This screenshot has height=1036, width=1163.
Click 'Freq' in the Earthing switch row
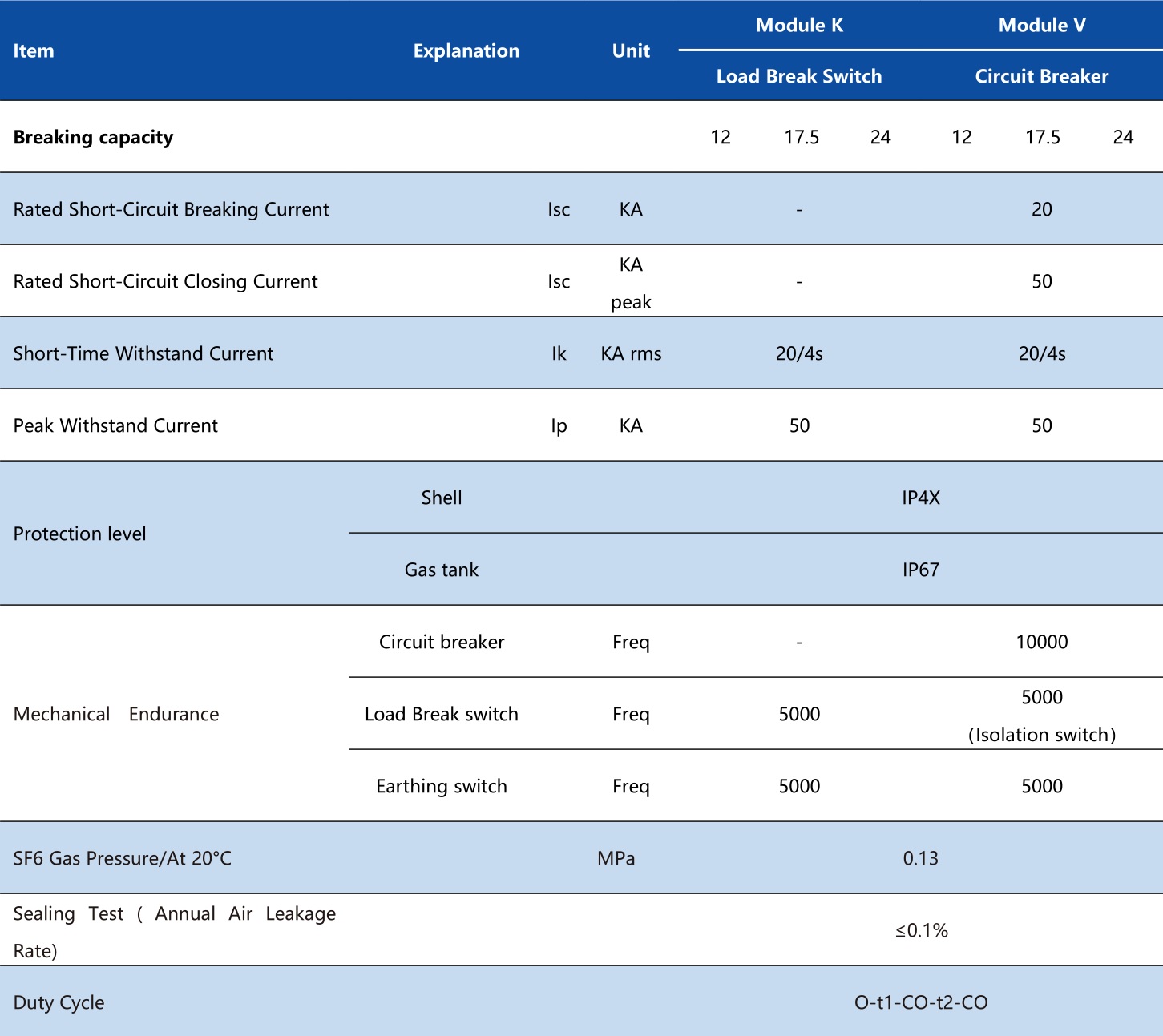[631, 786]
